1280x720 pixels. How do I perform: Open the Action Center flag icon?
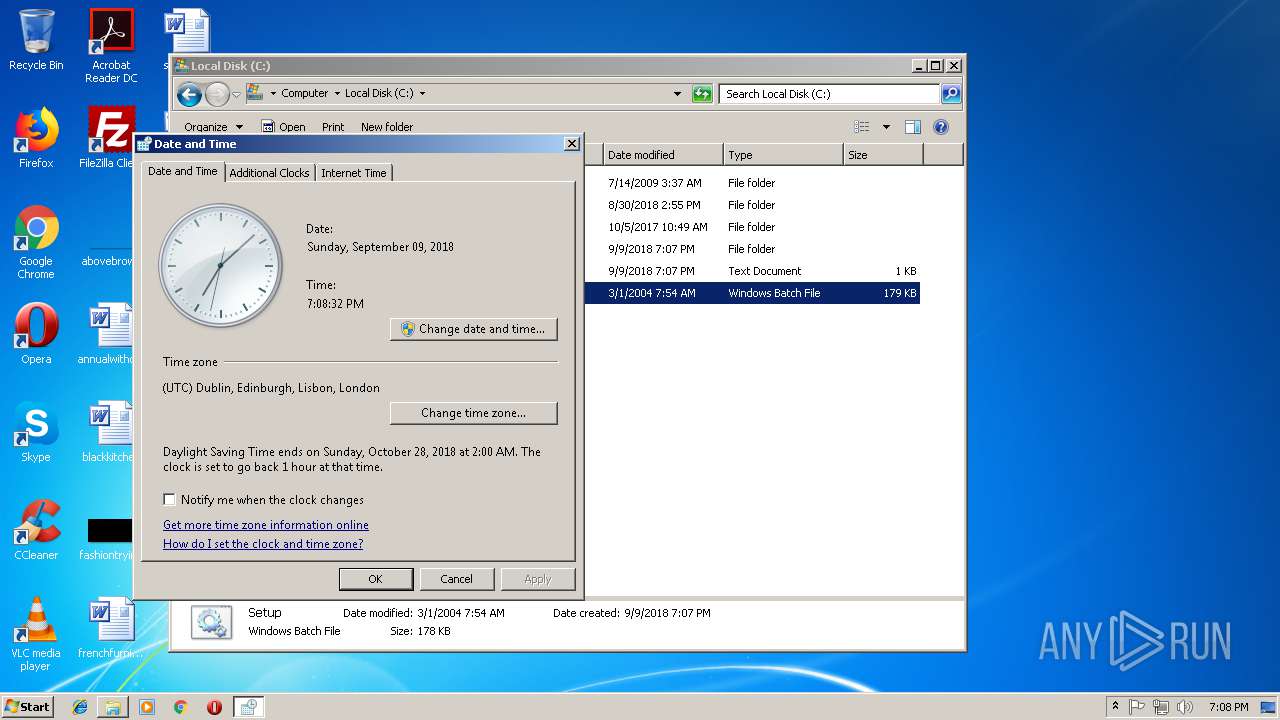pos(1138,707)
